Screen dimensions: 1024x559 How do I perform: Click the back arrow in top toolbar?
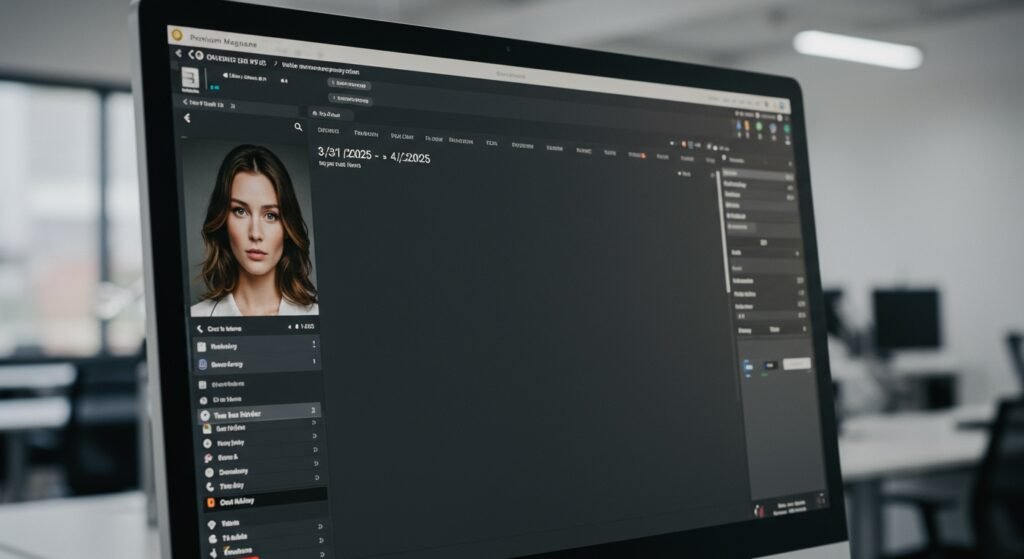(179, 54)
